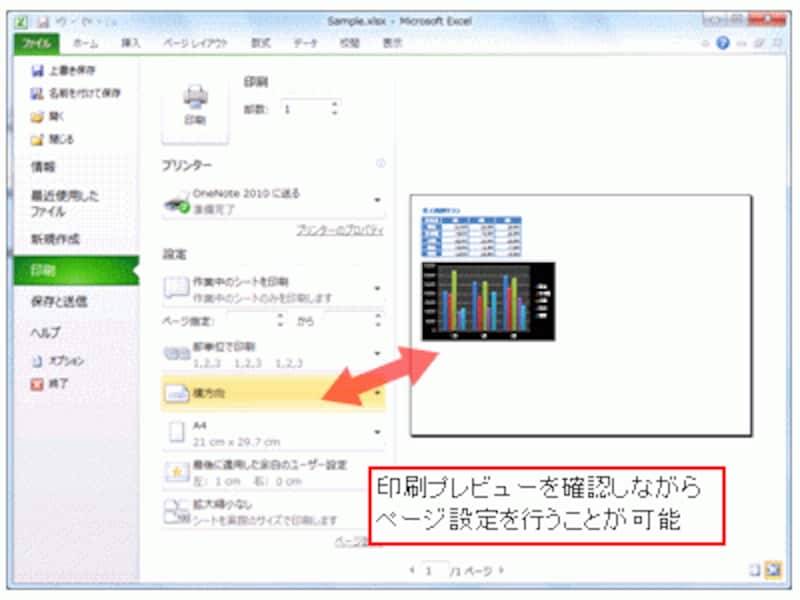Click the active sheets print icon

[177, 288]
